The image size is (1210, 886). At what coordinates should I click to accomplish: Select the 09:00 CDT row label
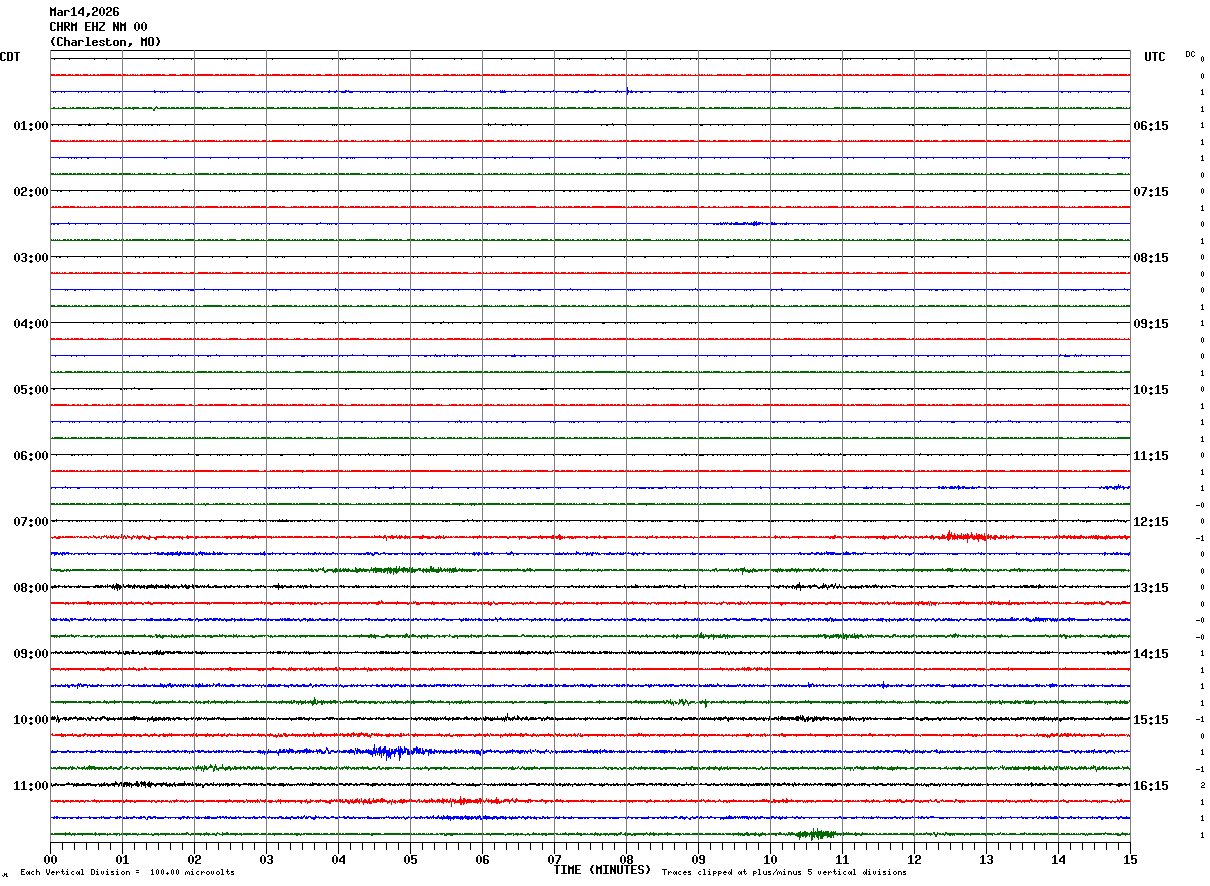tap(31, 654)
